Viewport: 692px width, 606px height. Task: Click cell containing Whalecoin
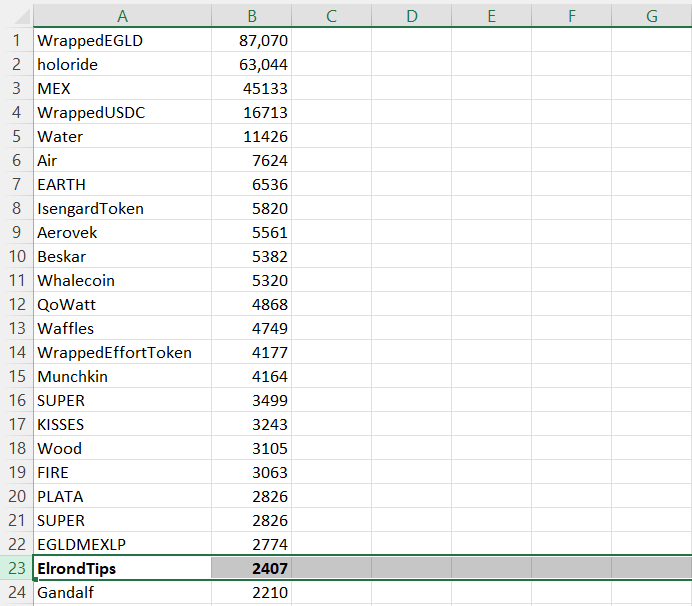(x=123, y=280)
